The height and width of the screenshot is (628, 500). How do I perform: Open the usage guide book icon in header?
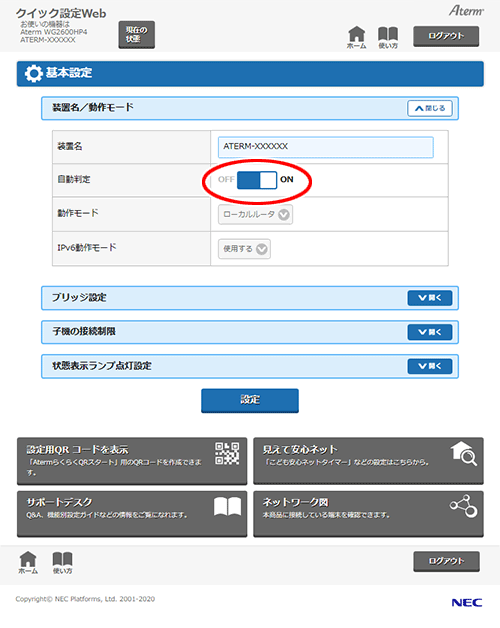[x=388, y=38]
